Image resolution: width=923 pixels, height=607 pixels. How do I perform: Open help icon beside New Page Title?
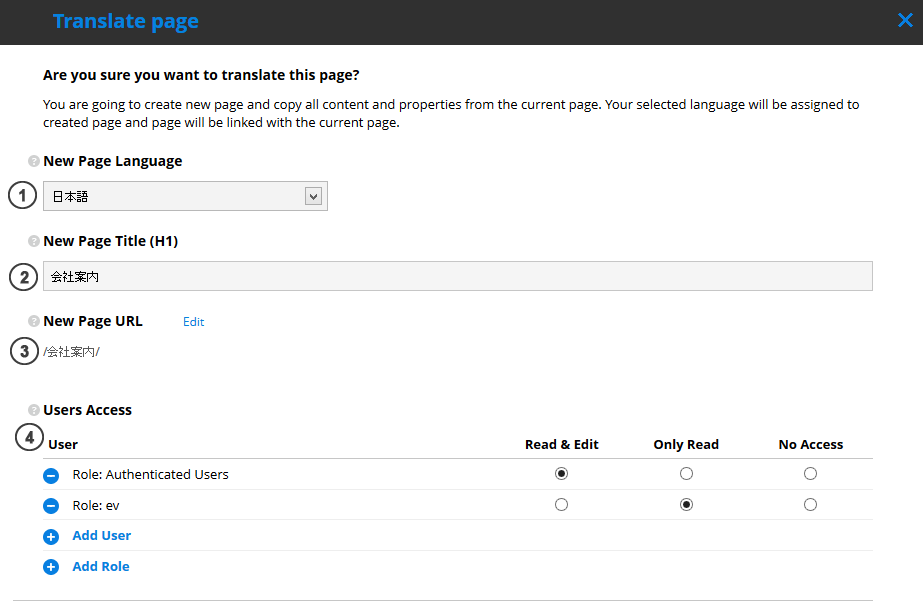coord(34,241)
